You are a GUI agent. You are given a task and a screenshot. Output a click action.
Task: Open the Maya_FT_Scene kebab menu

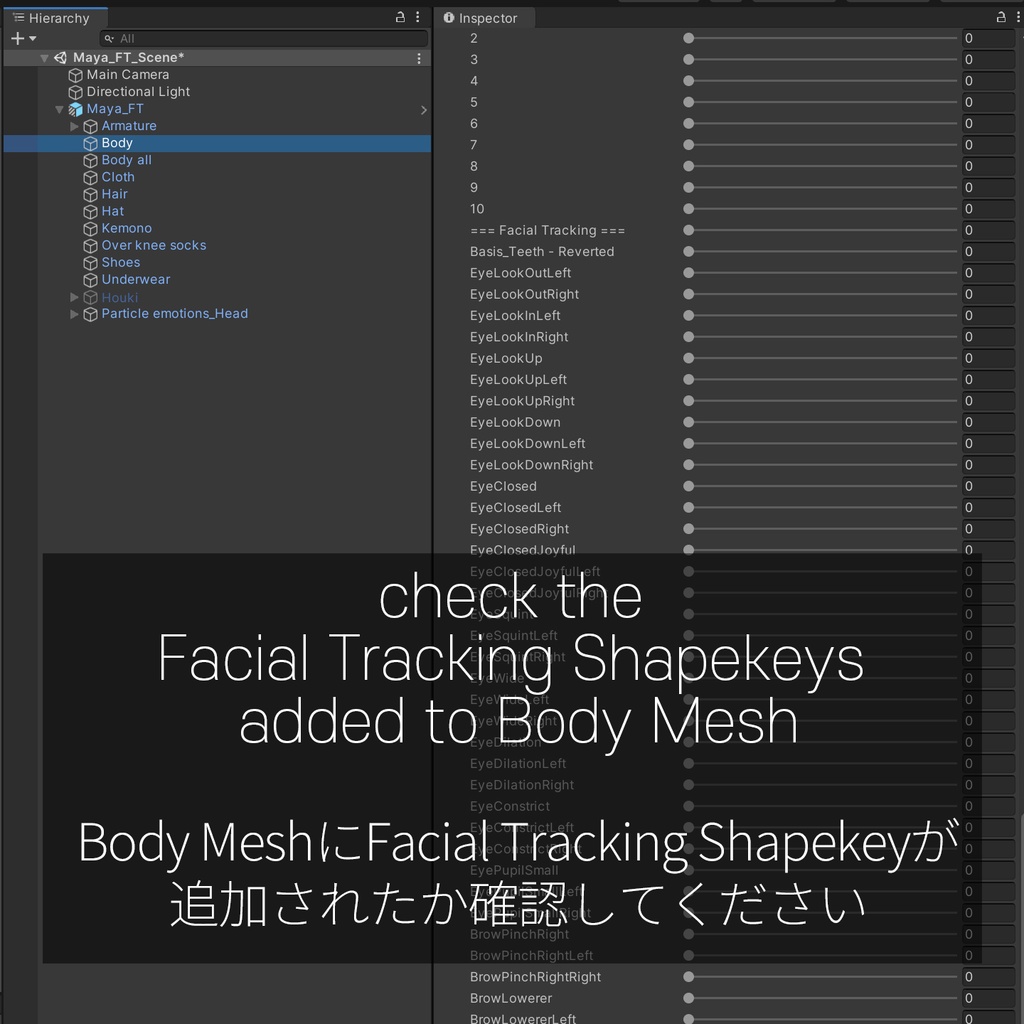[x=417, y=57]
